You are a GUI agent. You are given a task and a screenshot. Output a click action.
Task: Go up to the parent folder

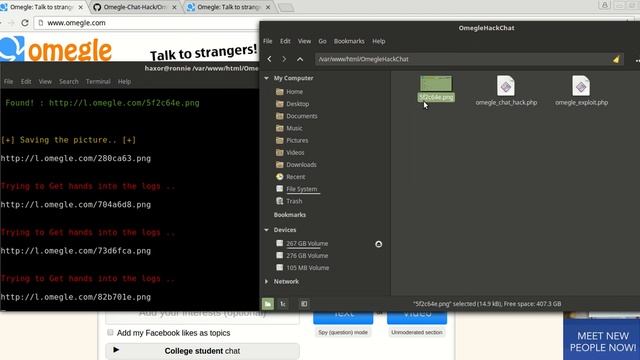pos(300,59)
